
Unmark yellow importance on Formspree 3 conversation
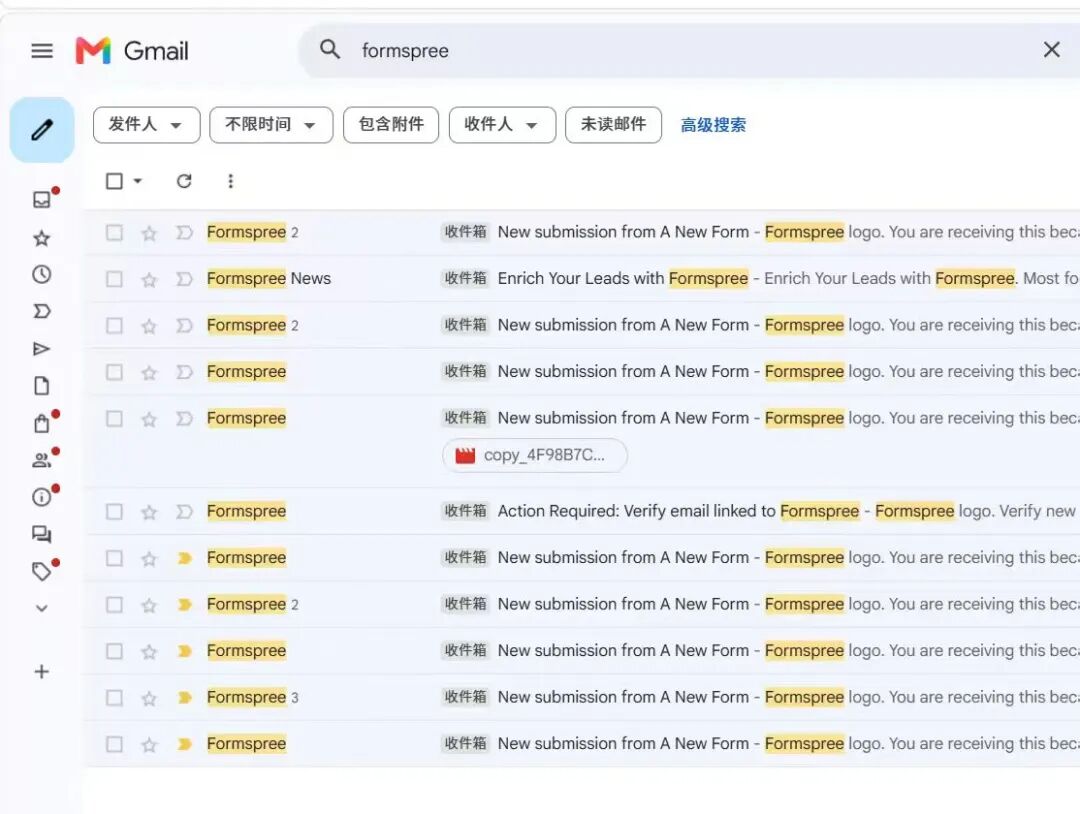point(184,698)
